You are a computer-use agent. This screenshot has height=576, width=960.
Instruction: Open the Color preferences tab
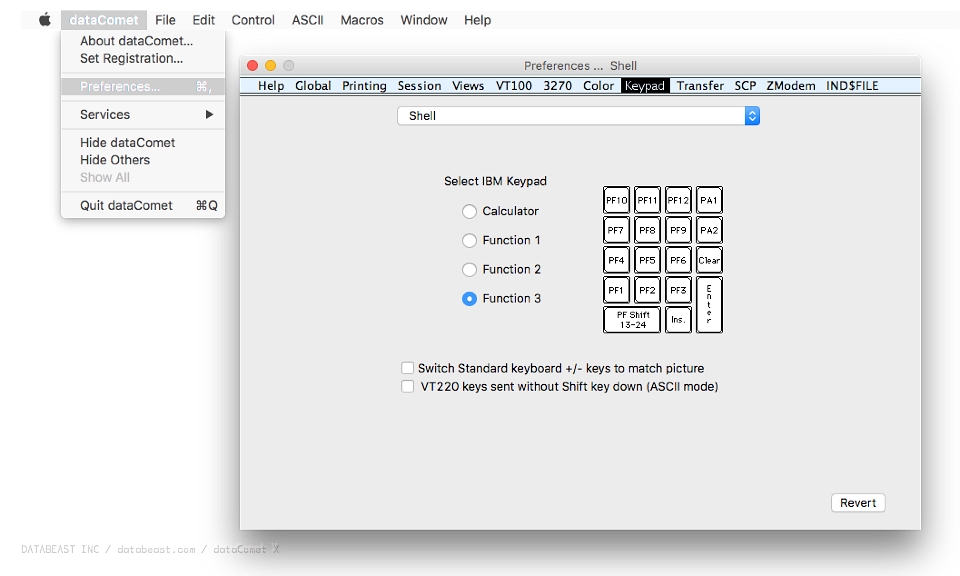pyautogui.click(x=598, y=86)
